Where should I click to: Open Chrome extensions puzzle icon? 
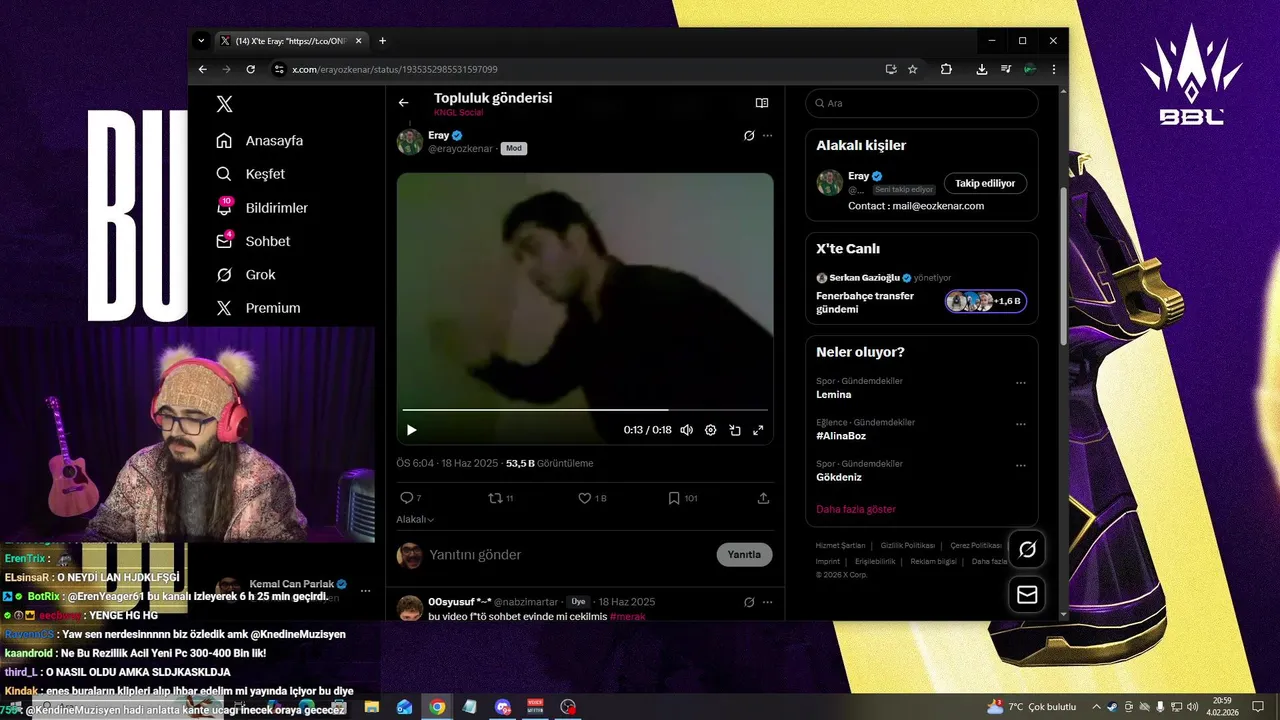(x=946, y=69)
